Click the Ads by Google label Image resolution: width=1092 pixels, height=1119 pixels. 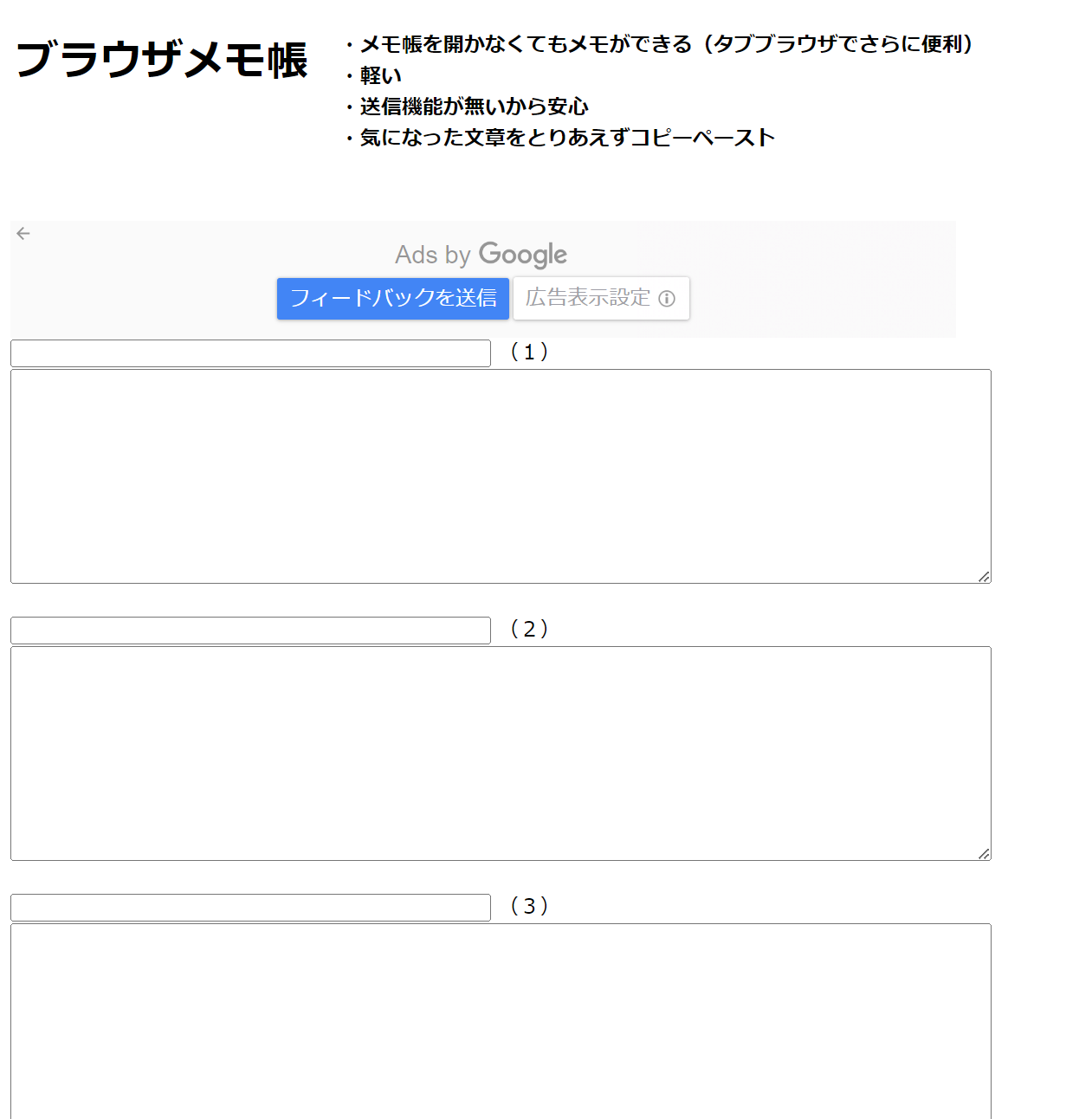[481, 255]
